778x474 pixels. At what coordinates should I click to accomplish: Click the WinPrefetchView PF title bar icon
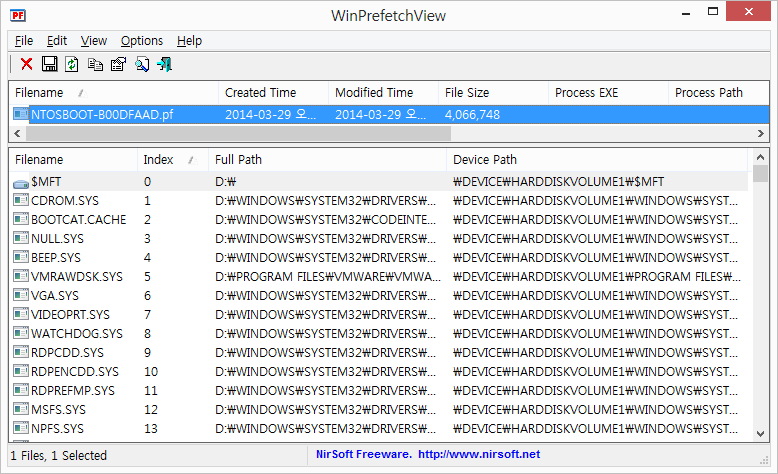(18, 15)
